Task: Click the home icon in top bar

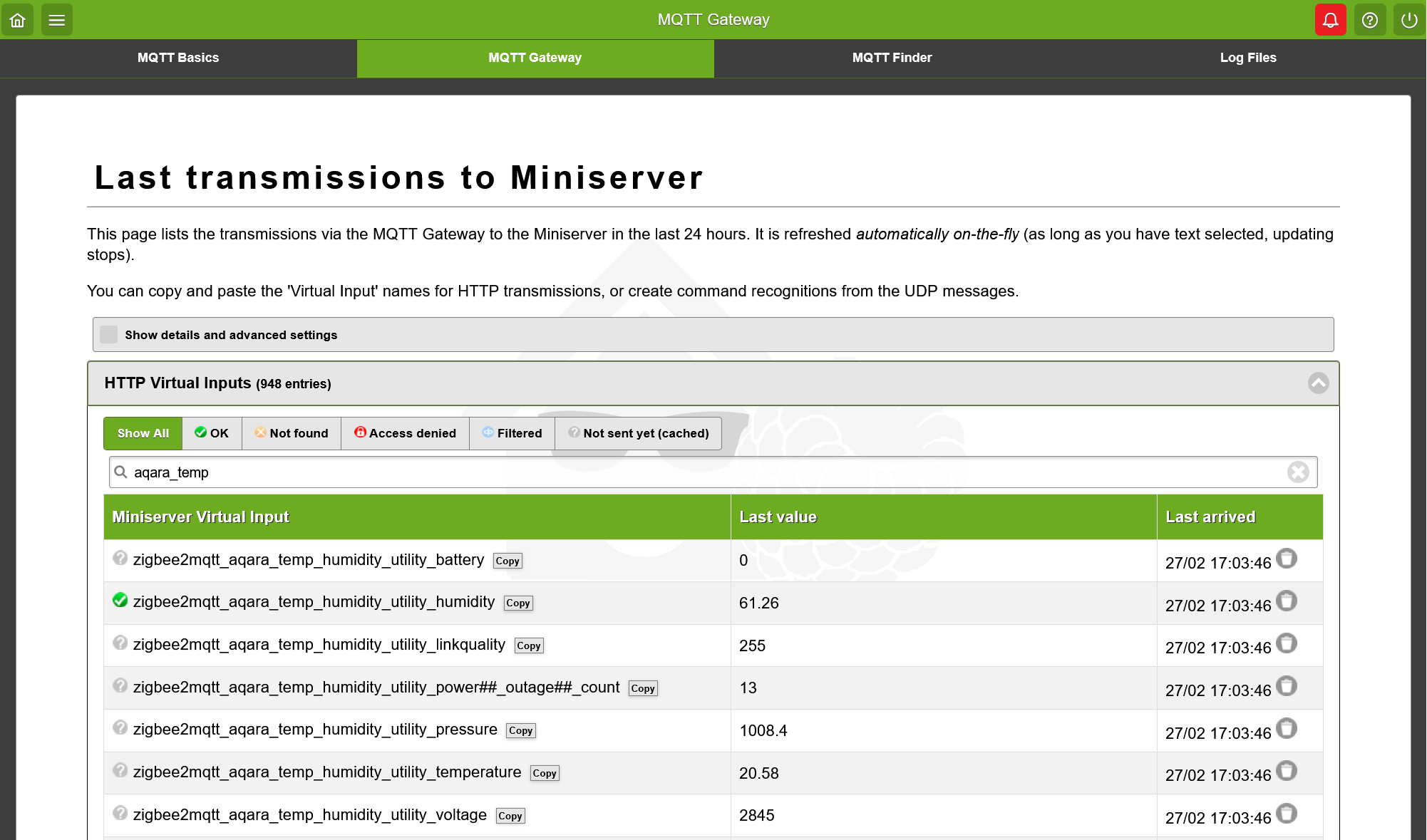Action: [x=18, y=19]
